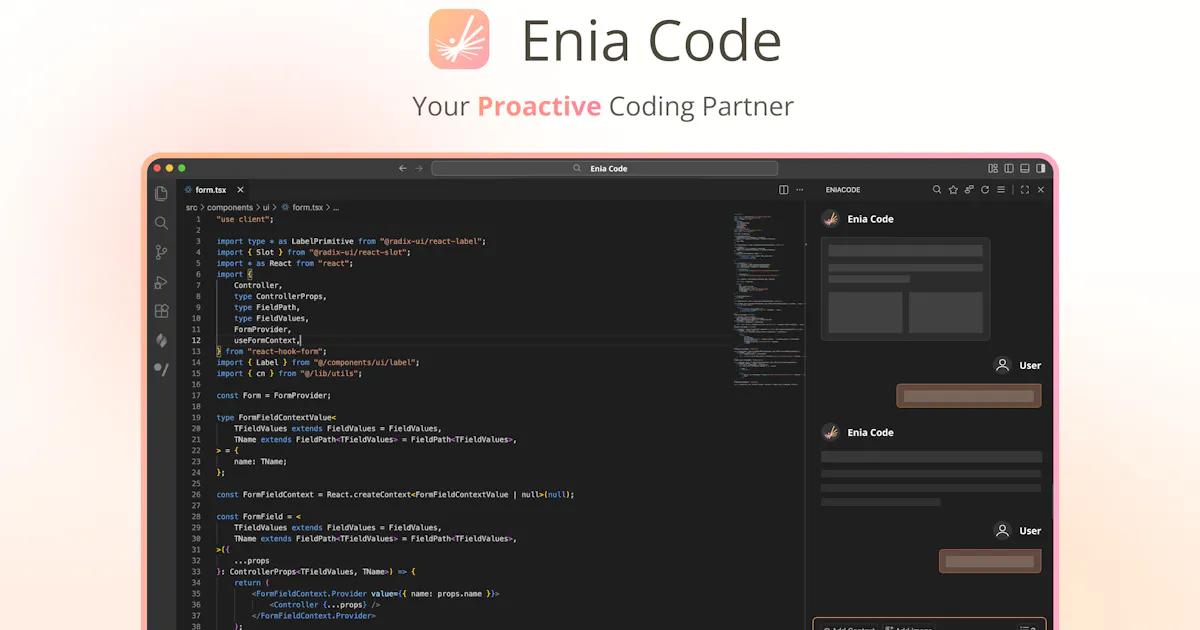The image size is (1200, 630).
Task: Click 'name: TName;' on line 23
Action: 260,461
